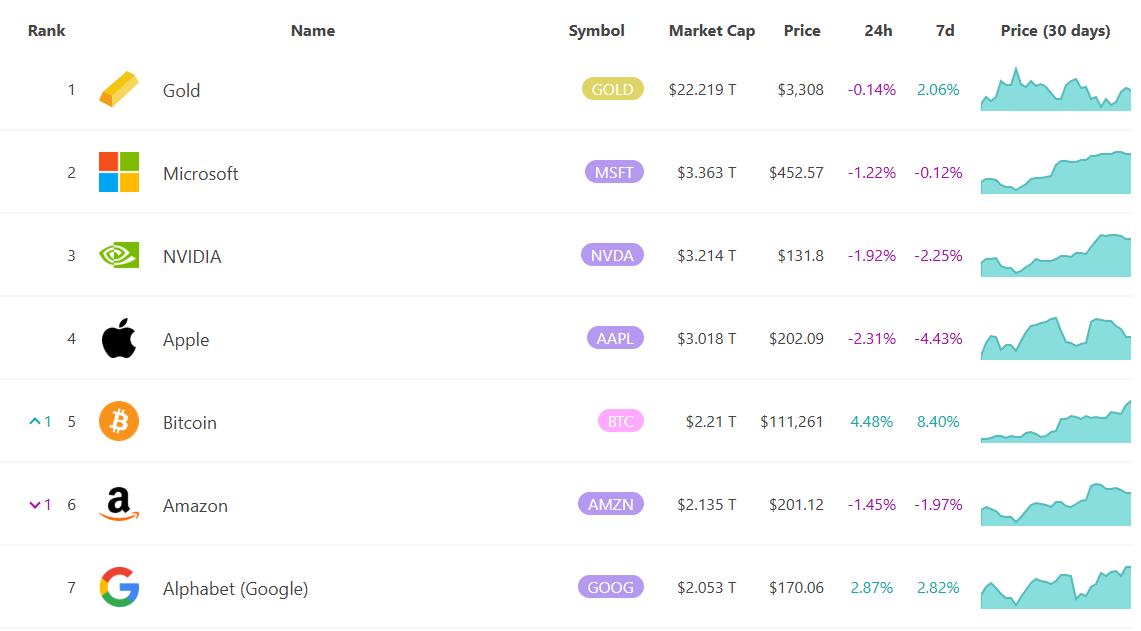Click the NVIDIA logo icon
This screenshot has height=631, width=1141.
[119, 255]
